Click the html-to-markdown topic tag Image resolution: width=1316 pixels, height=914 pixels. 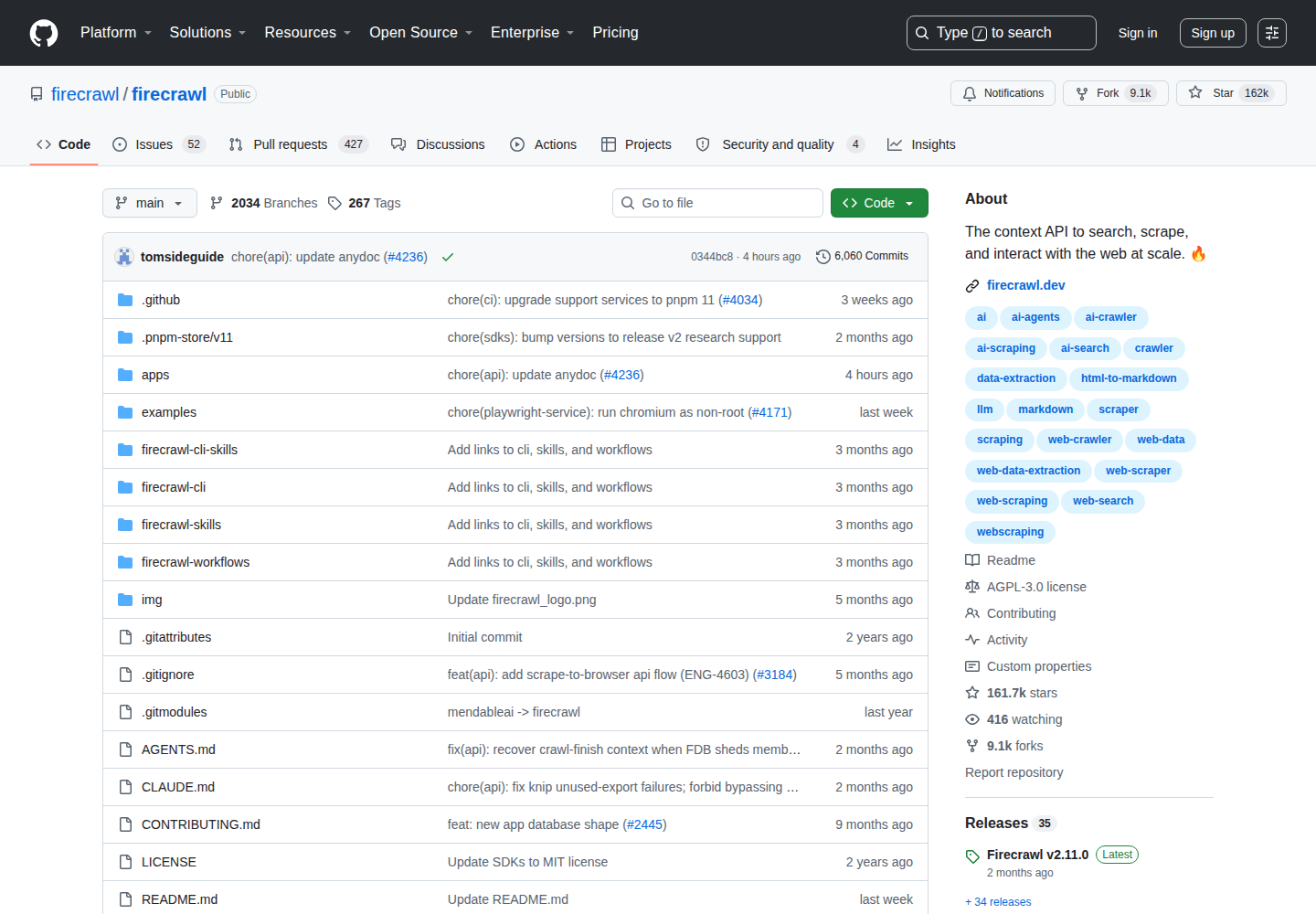1129,378
